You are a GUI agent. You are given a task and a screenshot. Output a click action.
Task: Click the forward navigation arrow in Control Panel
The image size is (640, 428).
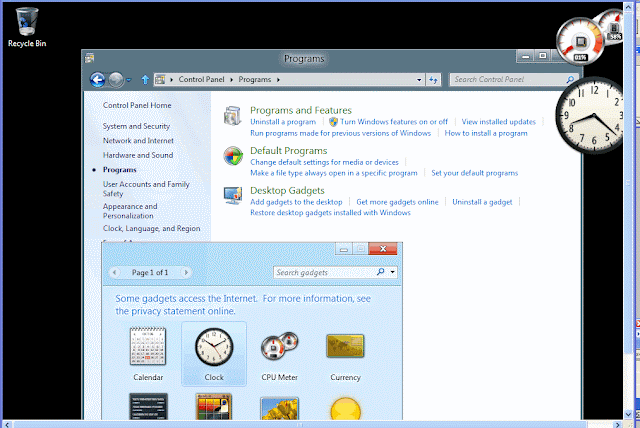coord(116,80)
